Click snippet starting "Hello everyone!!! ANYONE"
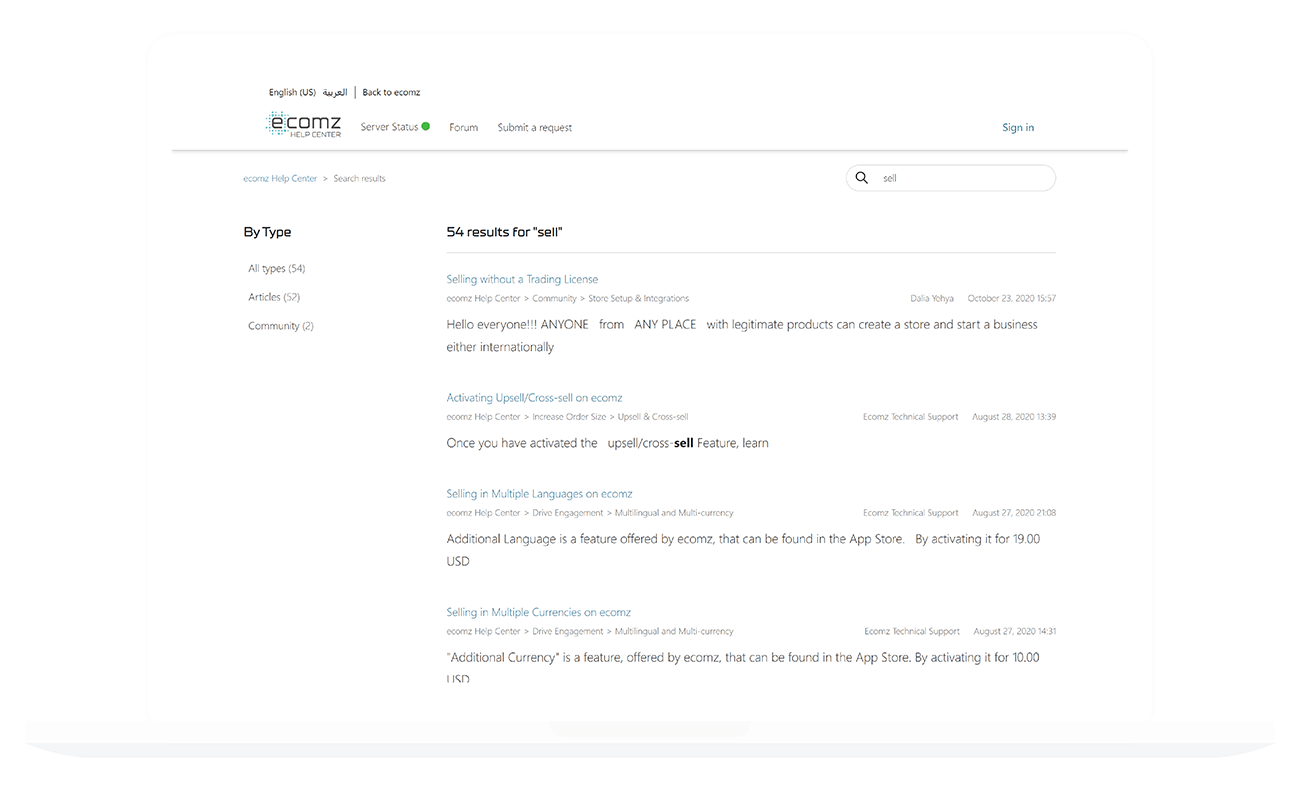This screenshot has height=789, width=1300. (742, 335)
